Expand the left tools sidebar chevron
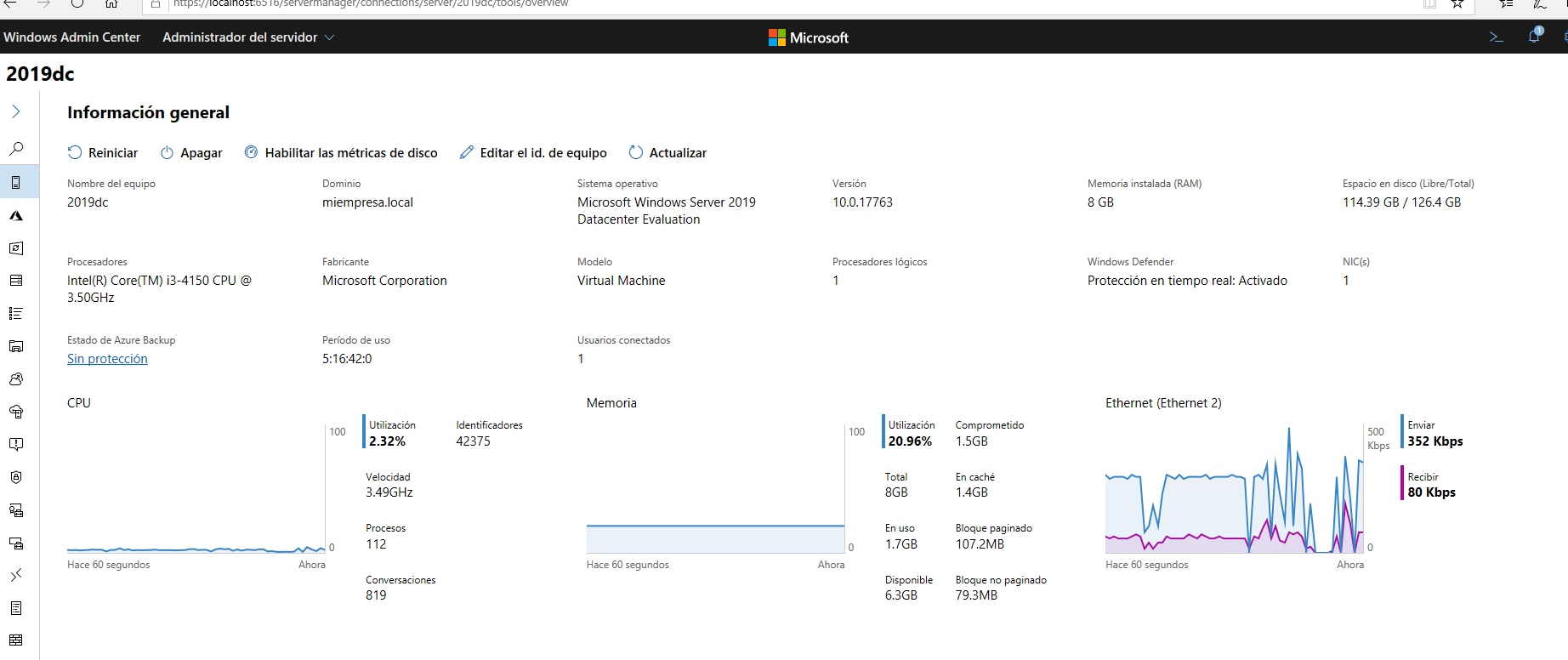 click(x=16, y=111)
